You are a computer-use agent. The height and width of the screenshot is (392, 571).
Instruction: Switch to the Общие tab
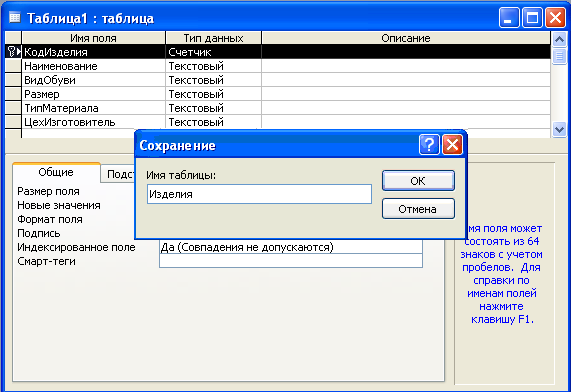[x=56, y=172]
